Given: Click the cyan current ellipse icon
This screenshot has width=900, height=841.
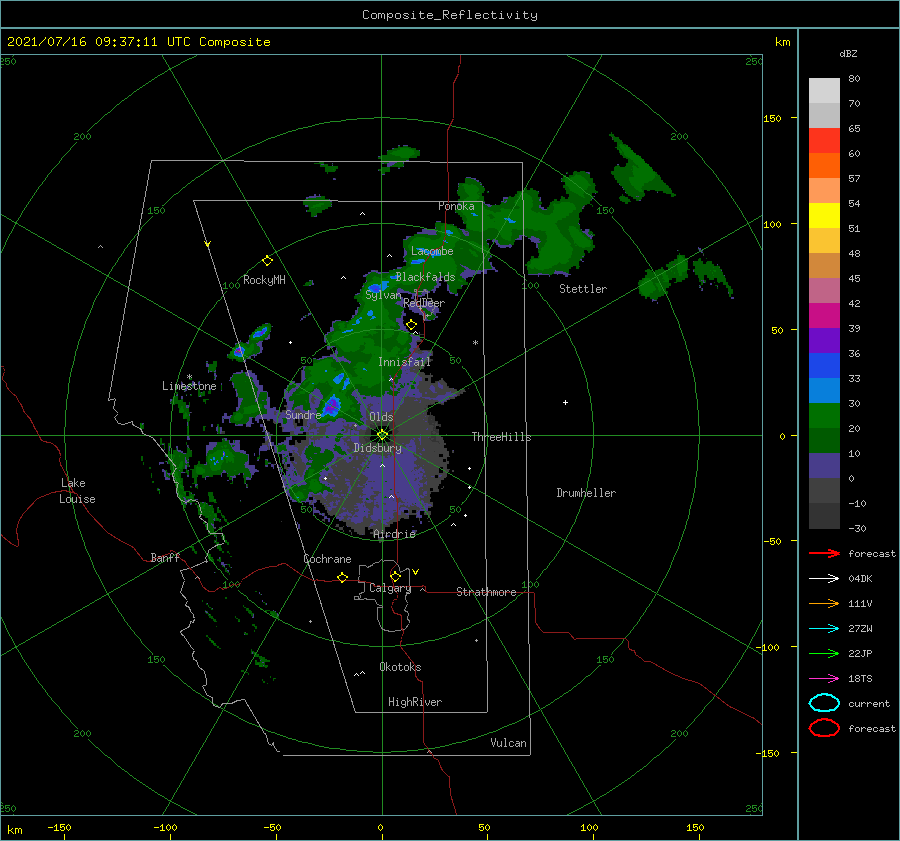Looking at the screenshot, I should coord(824,703).
